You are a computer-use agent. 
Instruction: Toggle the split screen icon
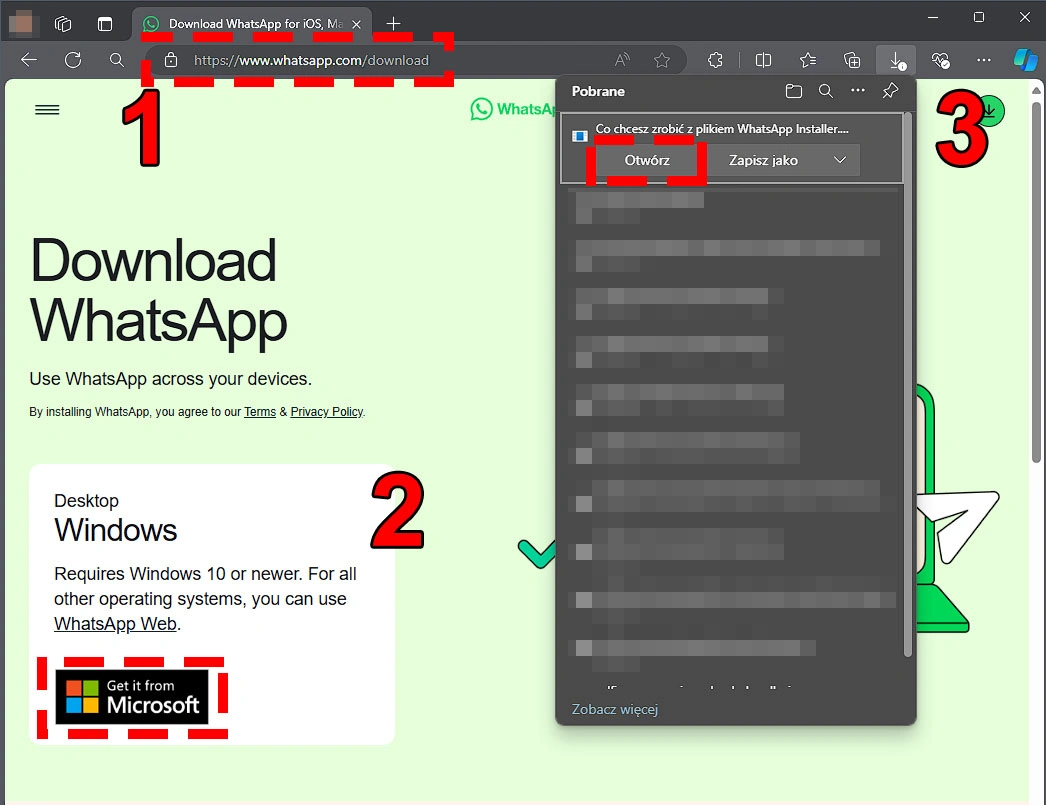tap(763, 61)
